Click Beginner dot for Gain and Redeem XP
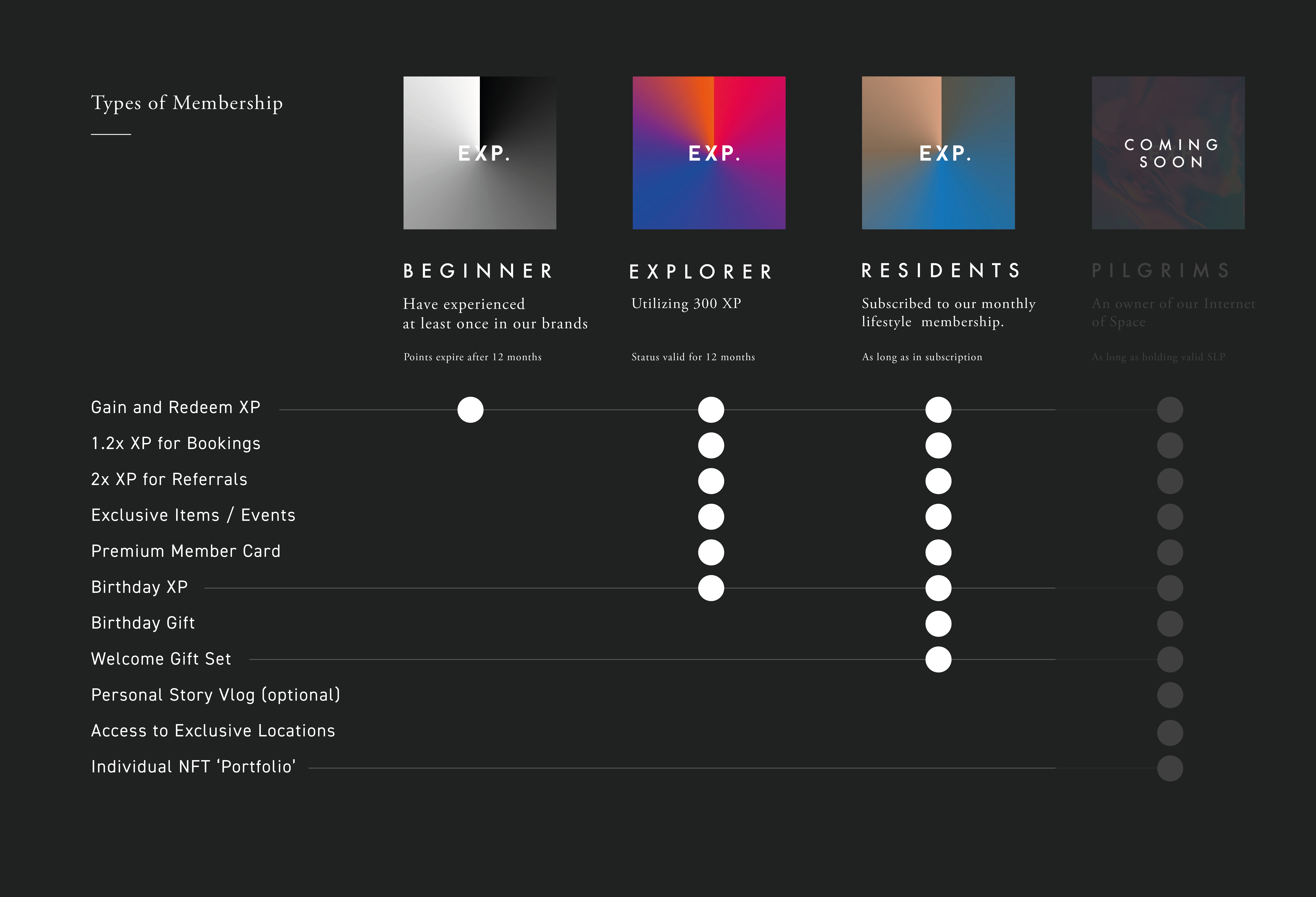The width and height of the screenshot is (1316, 897). point(471,409)
